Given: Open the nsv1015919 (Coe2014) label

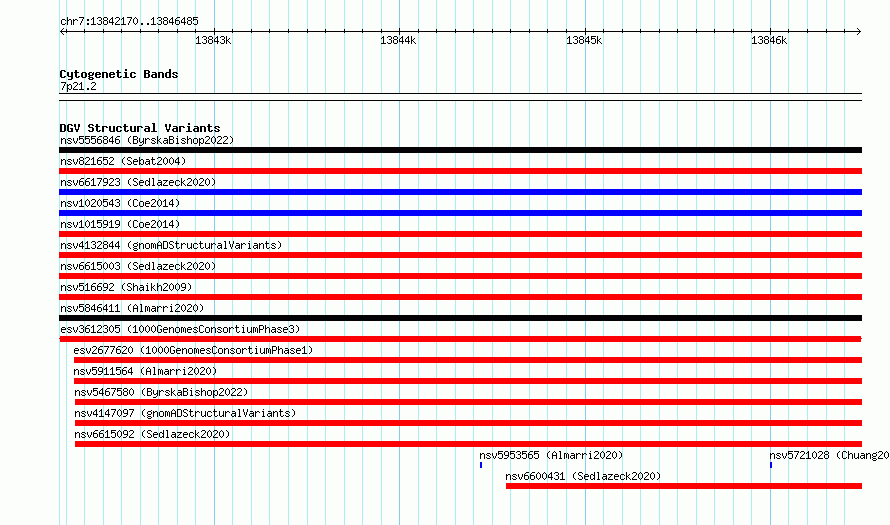Looking at the screenshot, I should pyautogui.click(x=120, y=224).
